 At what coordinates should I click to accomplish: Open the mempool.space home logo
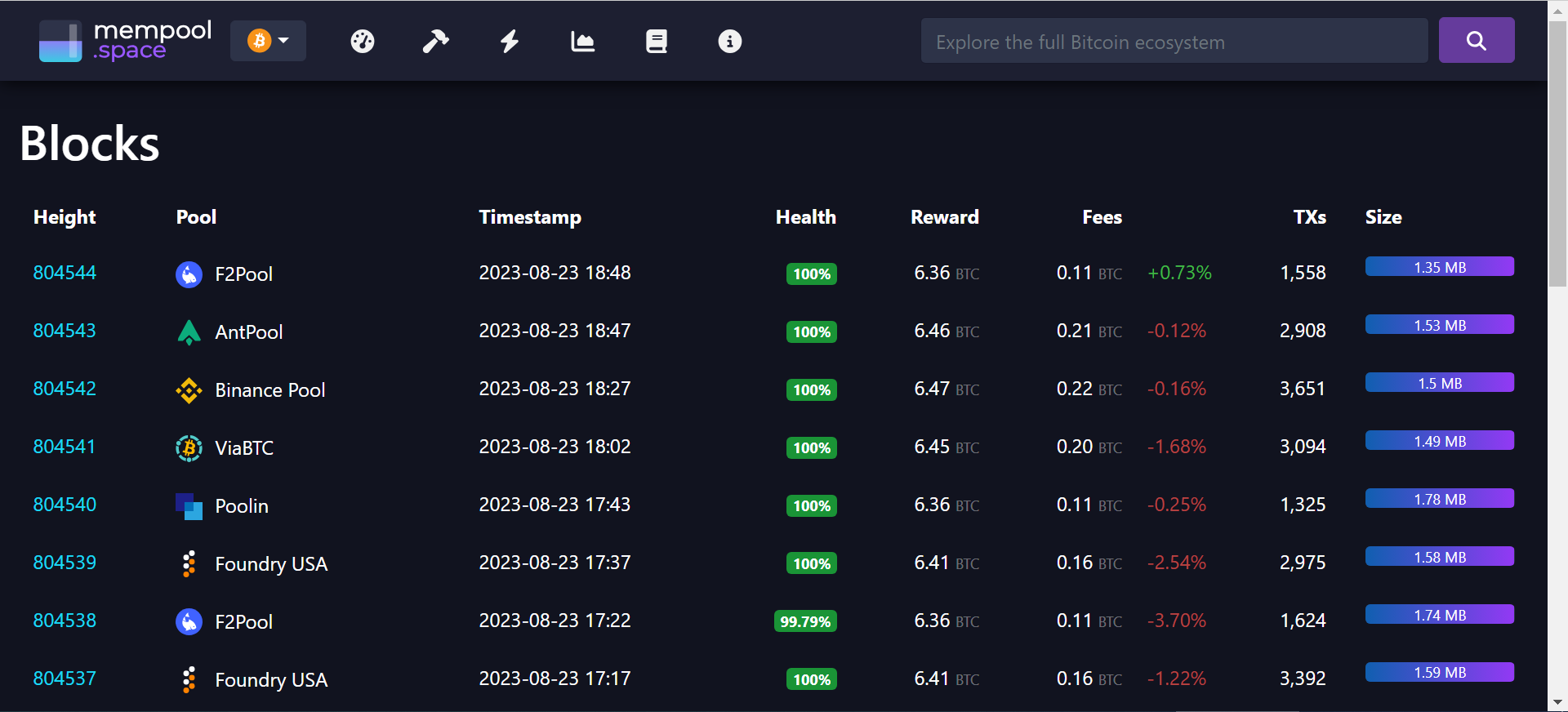pyautogui.click(x=125, y=41)
